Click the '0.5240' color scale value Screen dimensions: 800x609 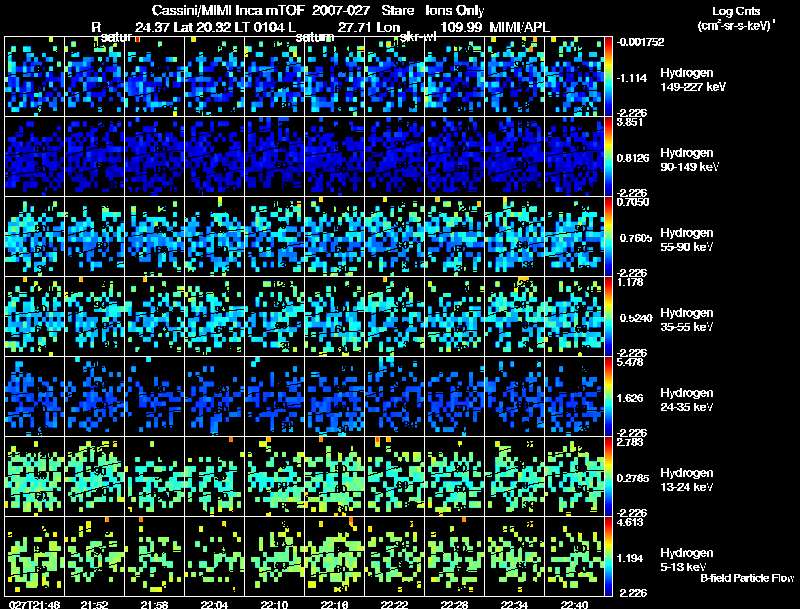636,318
